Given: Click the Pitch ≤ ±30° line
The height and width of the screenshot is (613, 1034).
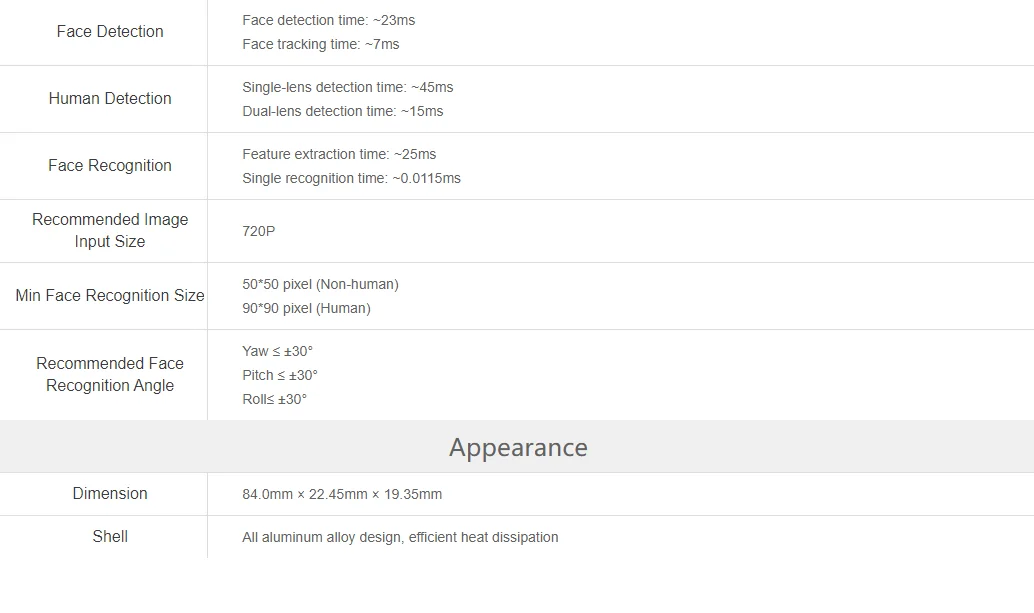Looking at the screenshot, I should click(280, 375).
